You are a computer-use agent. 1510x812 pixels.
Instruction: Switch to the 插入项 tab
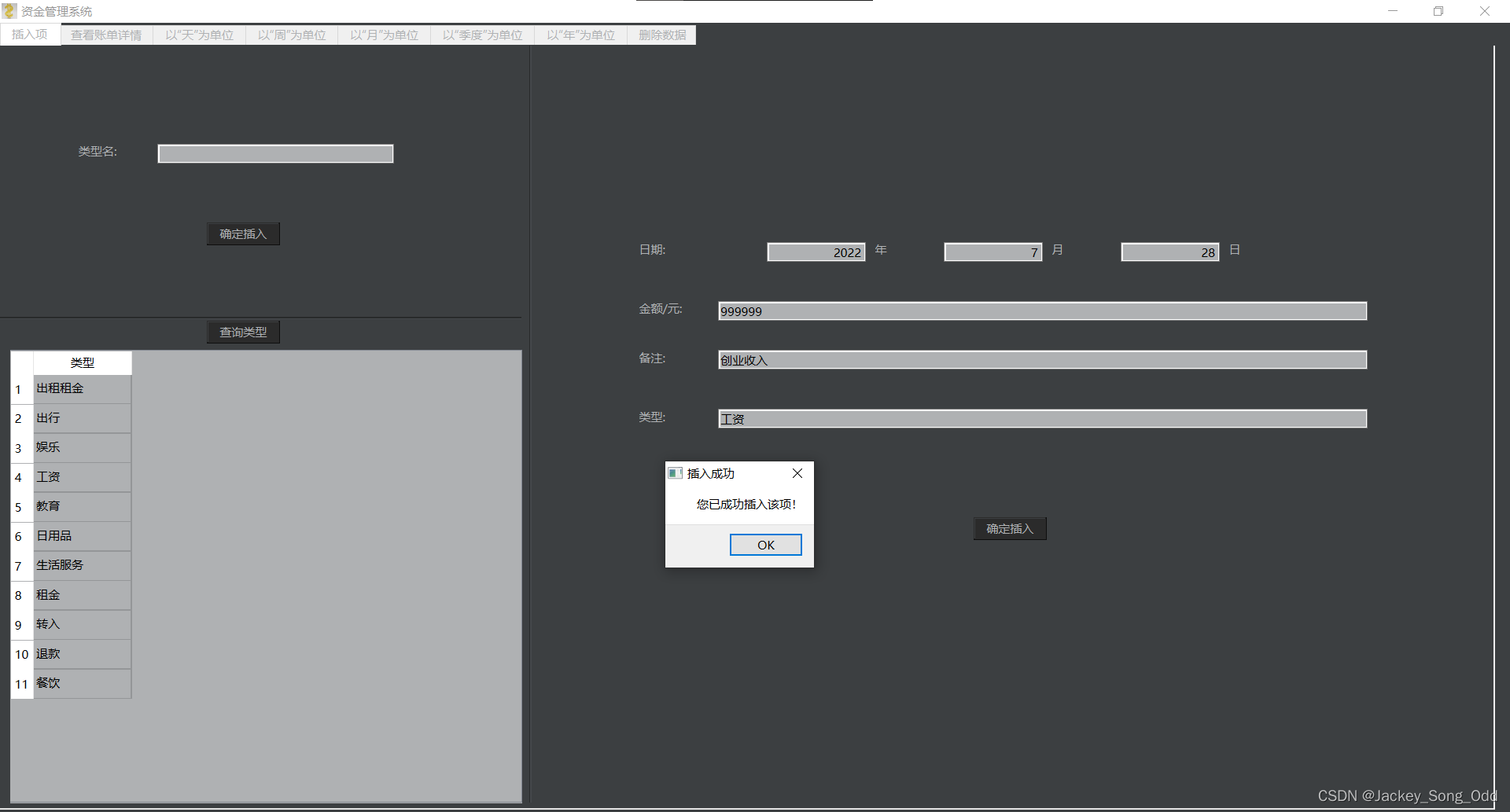coord(30,35)
